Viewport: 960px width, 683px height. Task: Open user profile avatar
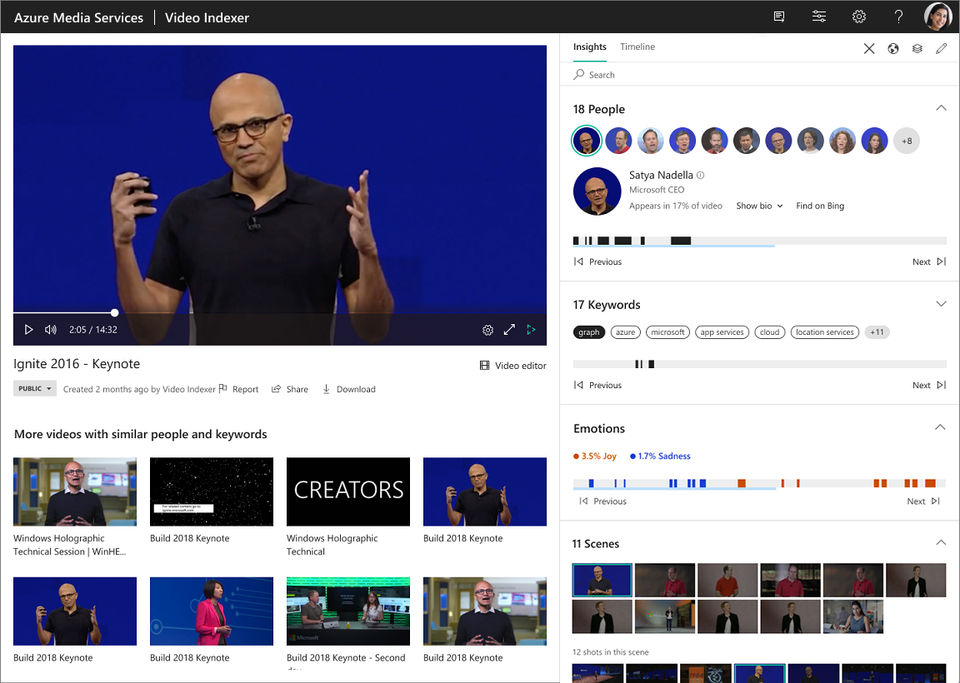937,16
